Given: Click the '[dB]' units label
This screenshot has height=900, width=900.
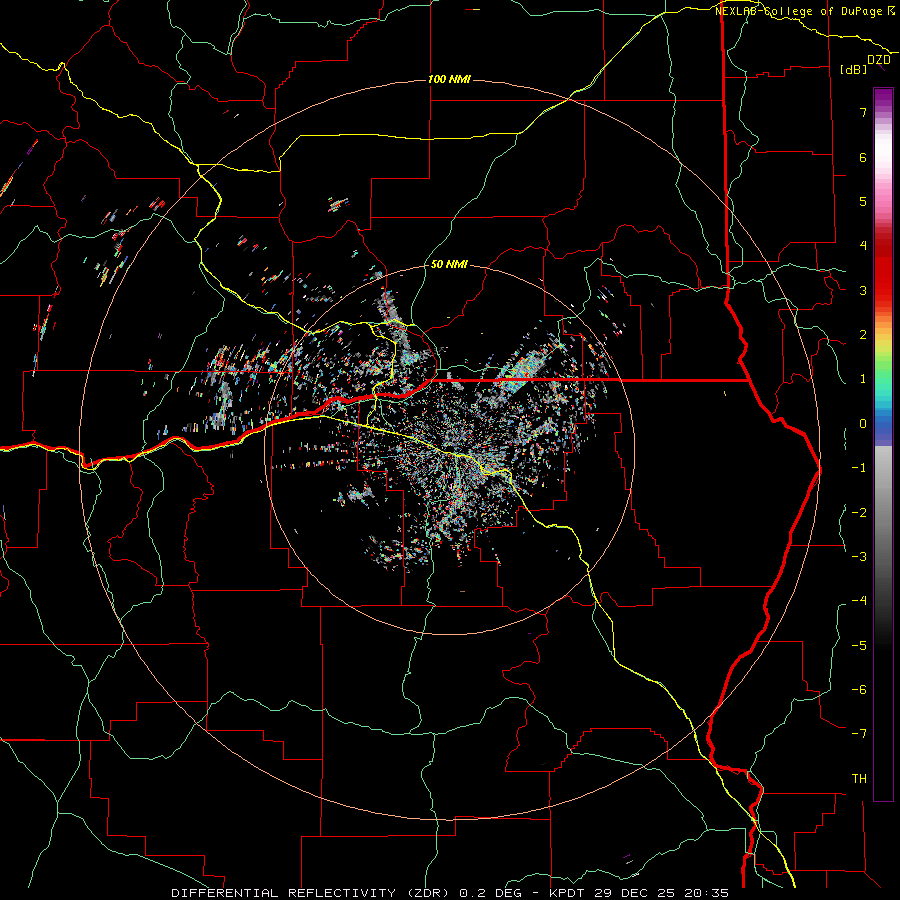Looking at the screenshot, I should (854, 69).
